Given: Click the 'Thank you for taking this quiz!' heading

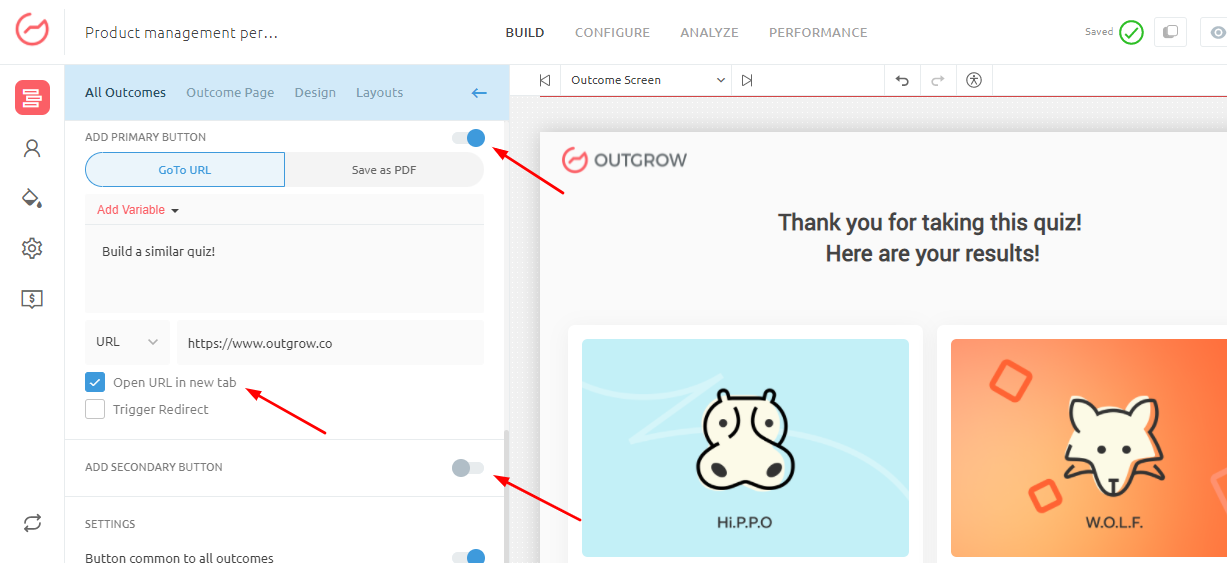Looking at the screenshot, I should pyautogui.click(x=930, y=222).
